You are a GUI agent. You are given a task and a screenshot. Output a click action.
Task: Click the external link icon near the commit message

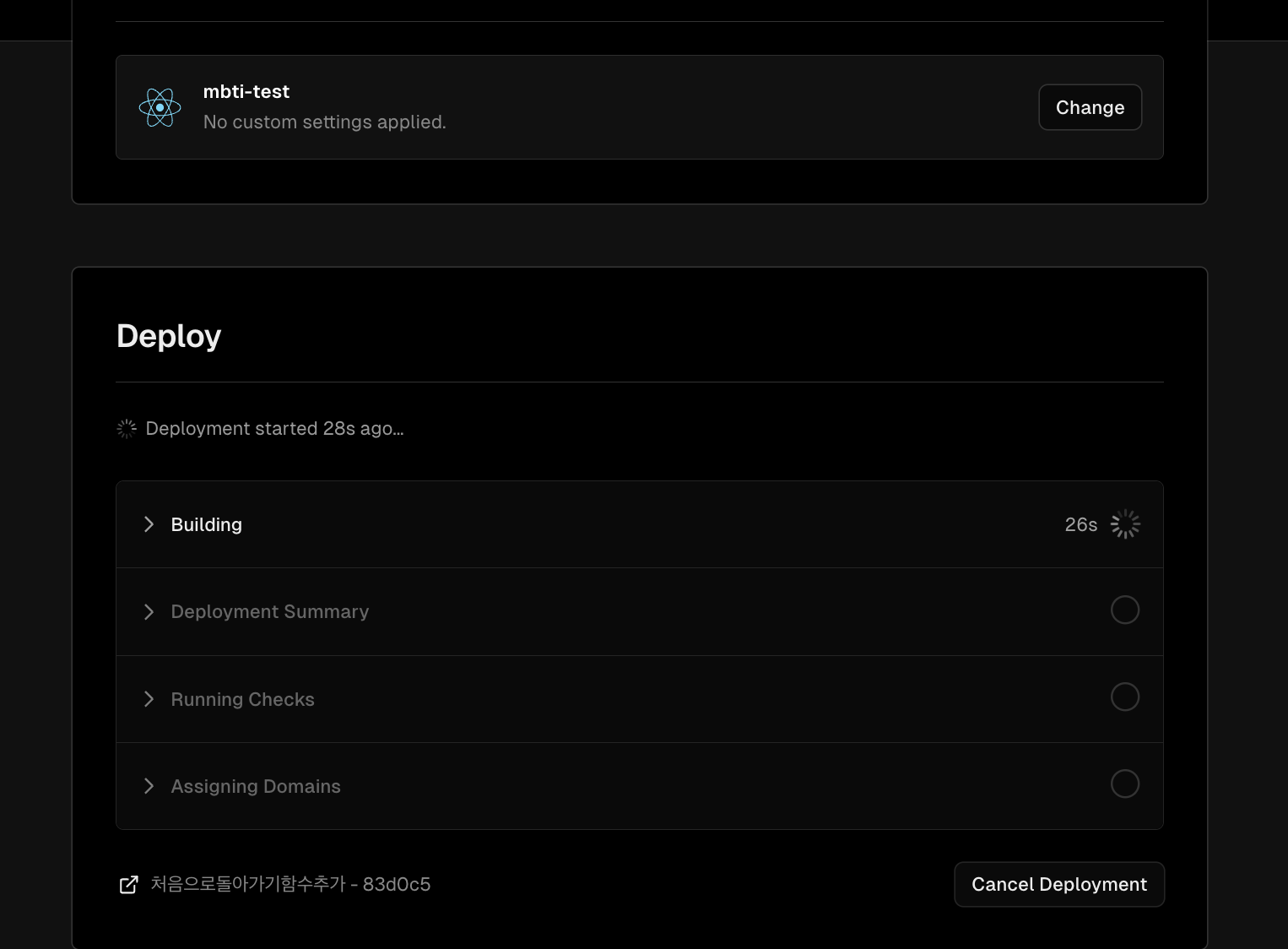[x=128, y=885]
